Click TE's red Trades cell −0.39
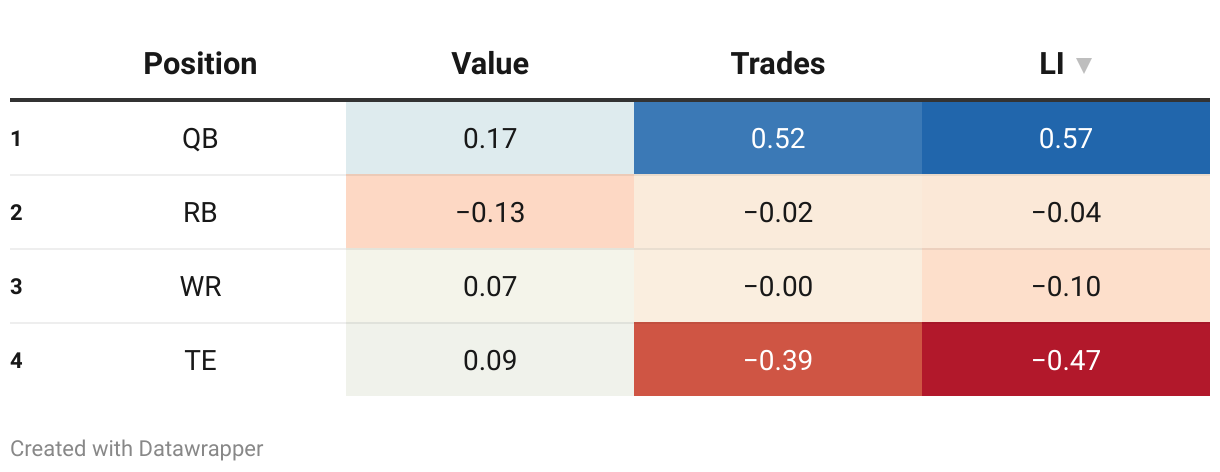This screenshot has width=1220, height=472. coord(778,360)
